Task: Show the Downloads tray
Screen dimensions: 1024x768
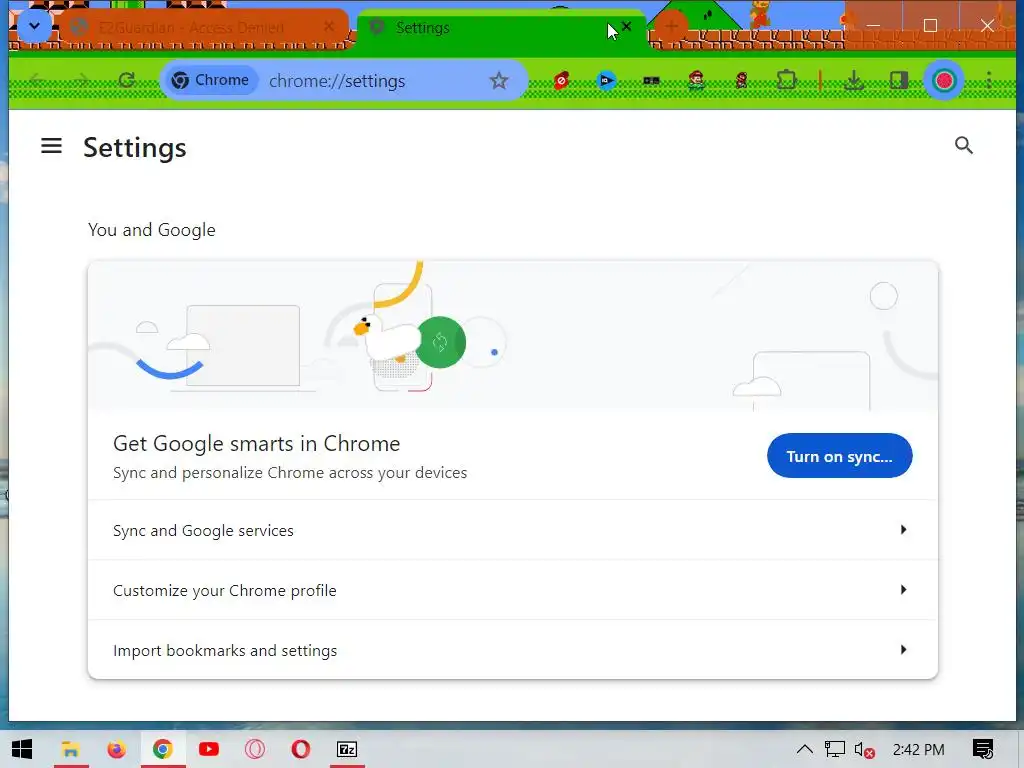Action: [x=854, y=80]
